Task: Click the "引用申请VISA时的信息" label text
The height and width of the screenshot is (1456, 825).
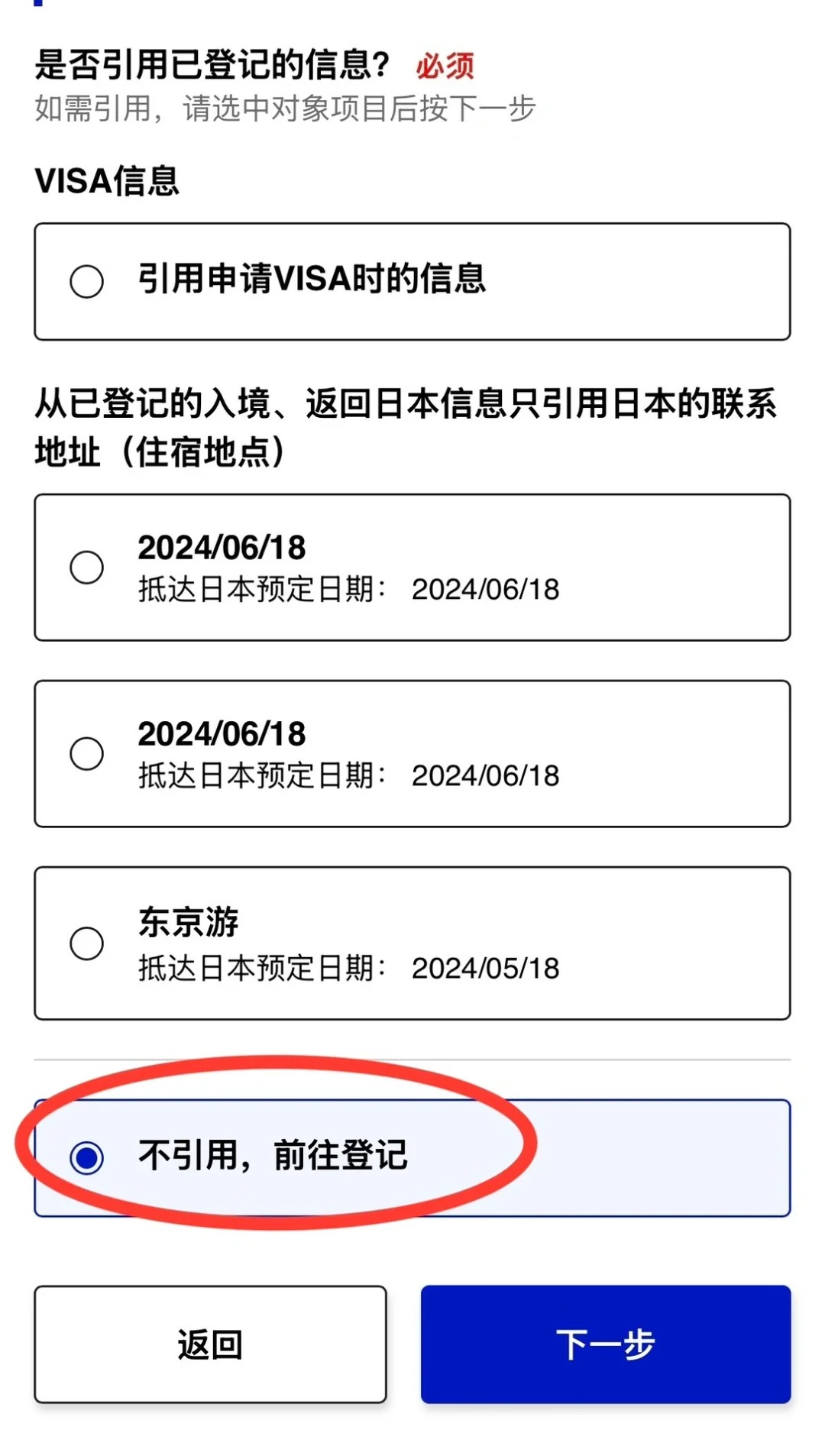Action: [x=312, y=279]
